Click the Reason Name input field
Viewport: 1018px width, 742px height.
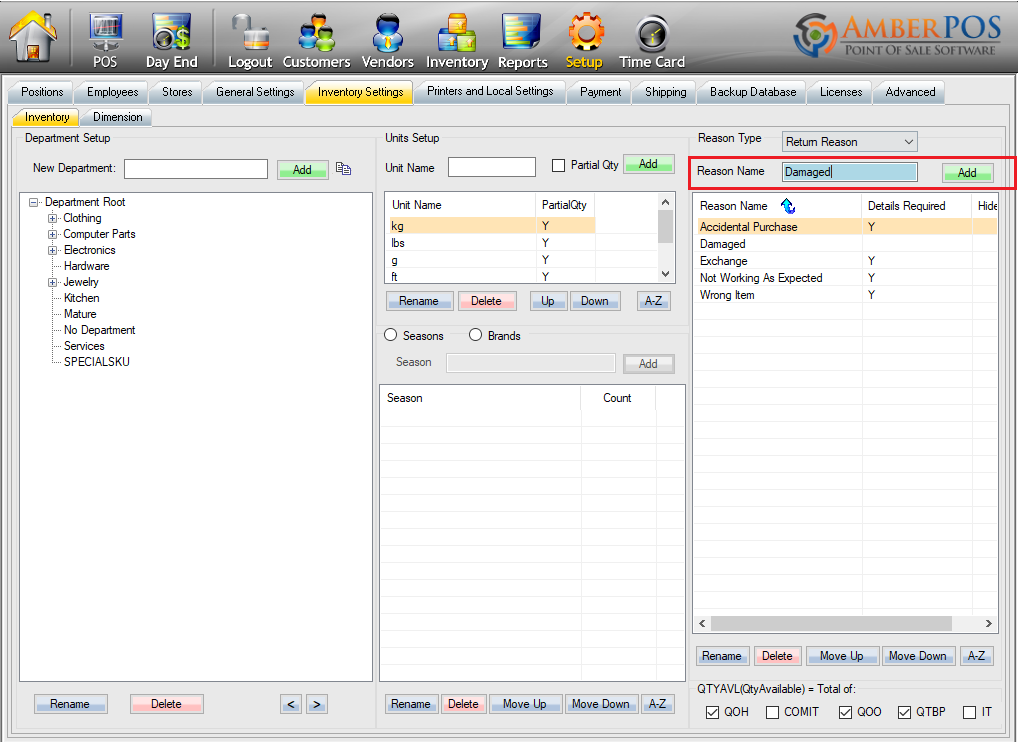pyautogui.click(x=850, y=172)
